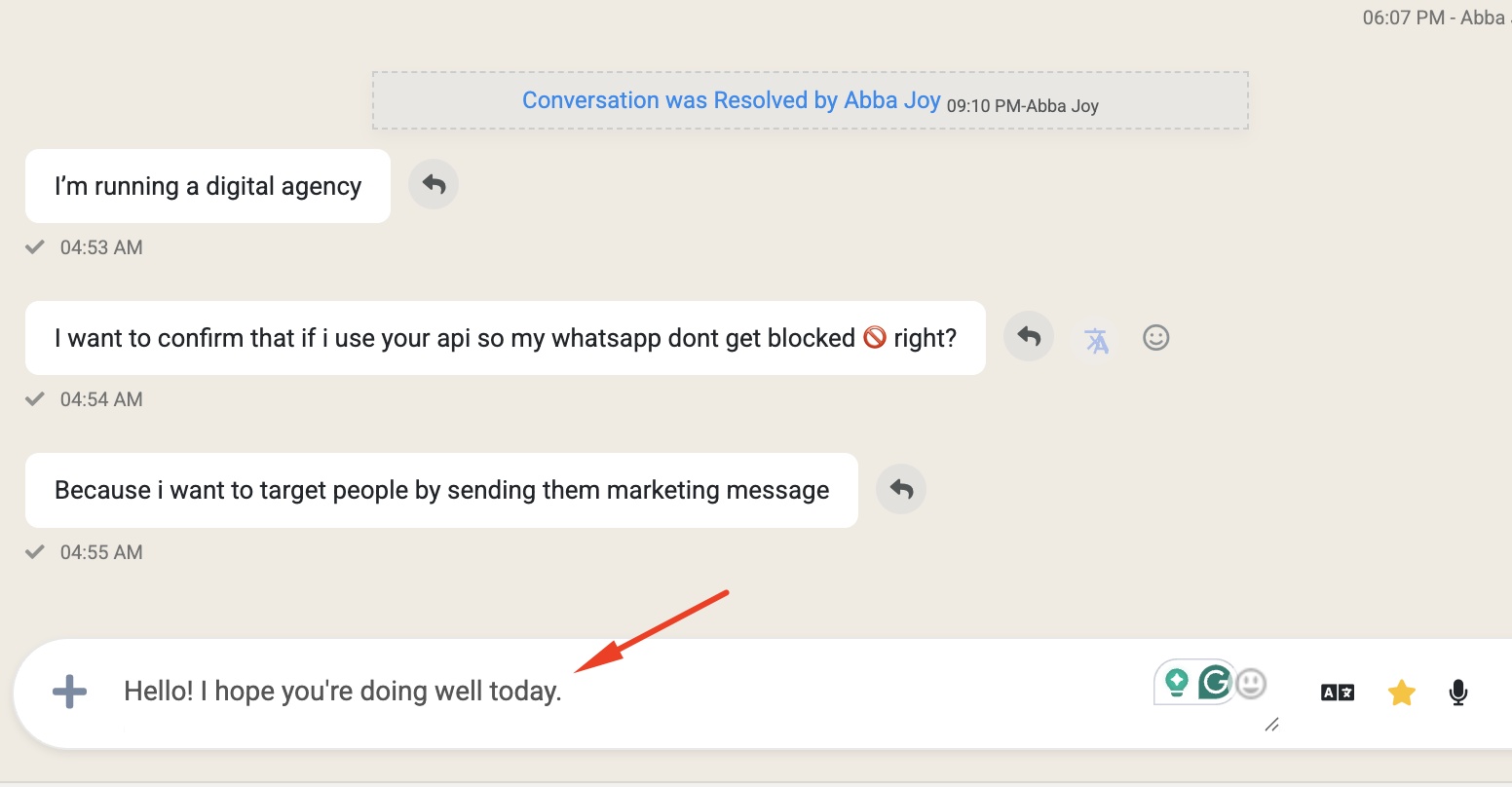Click the 04:54 AM timestamp

click(x=101, y=399)
